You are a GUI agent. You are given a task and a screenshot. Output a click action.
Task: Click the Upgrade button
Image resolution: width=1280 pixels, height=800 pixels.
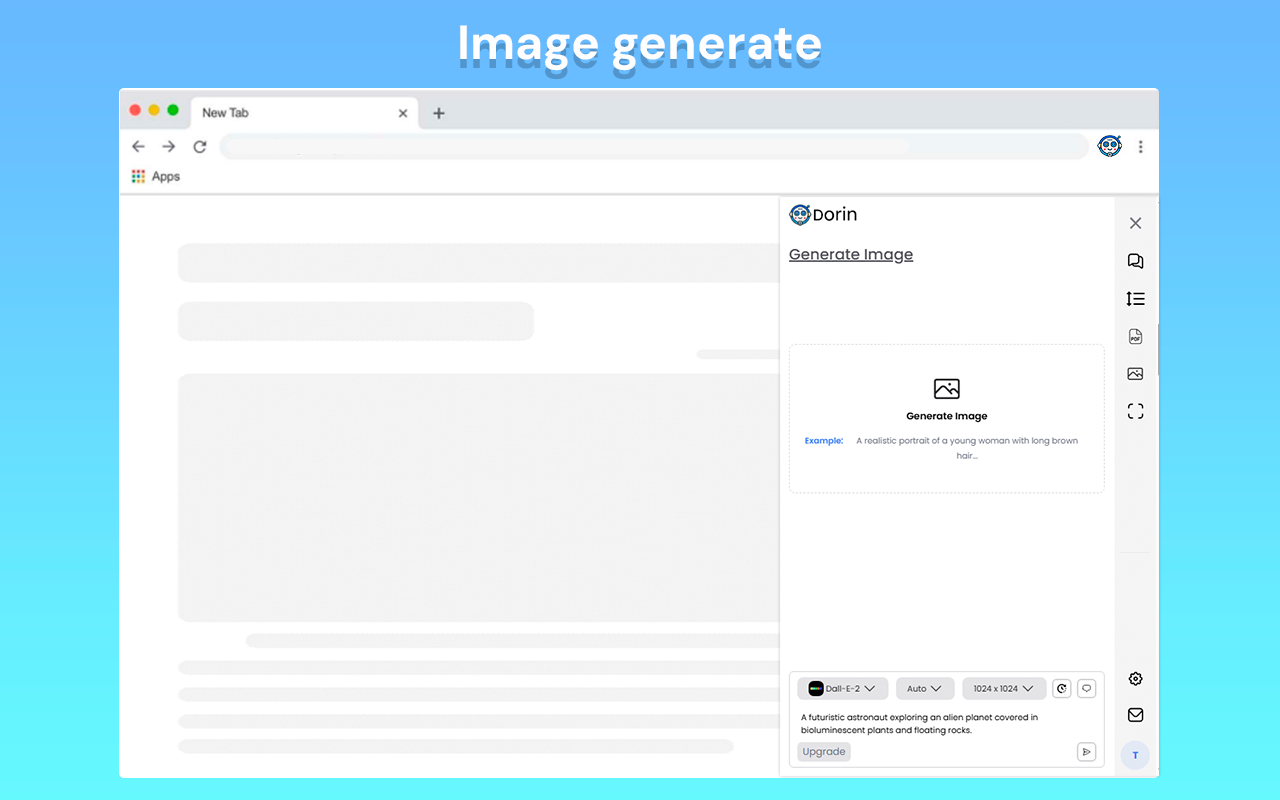point(824,752)
